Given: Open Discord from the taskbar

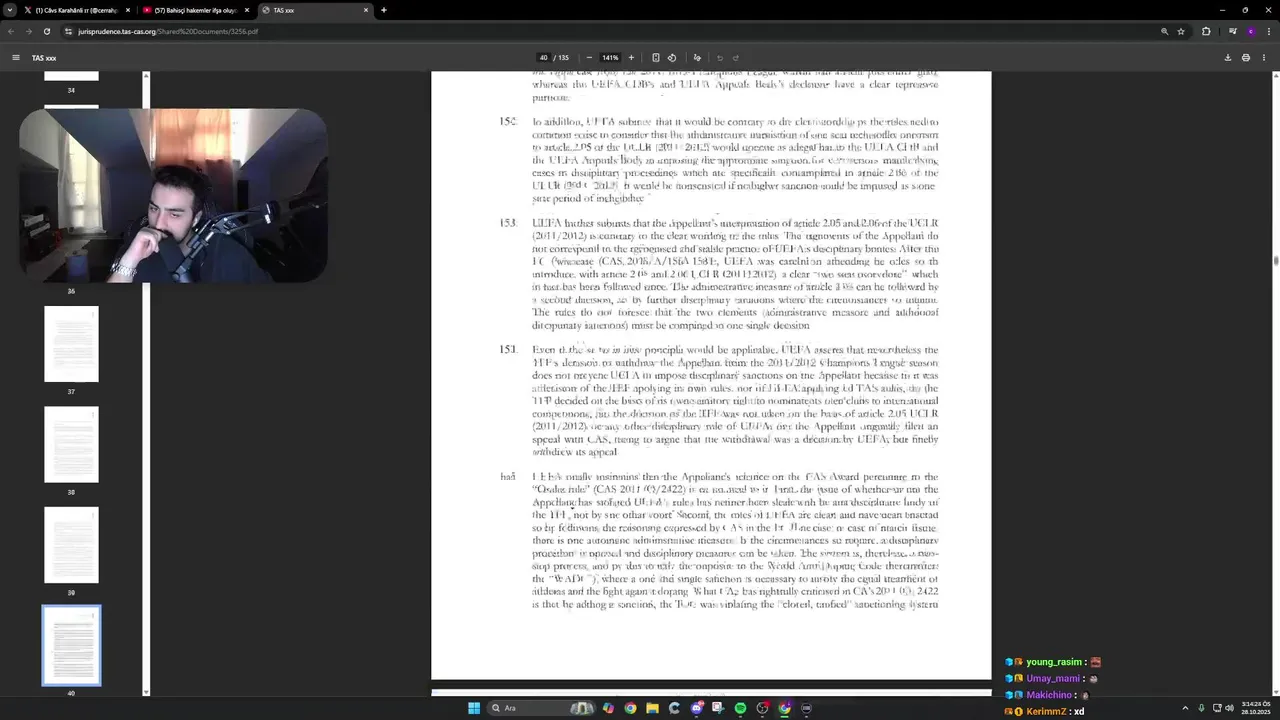Looking at the screenshot, I should tap(697, 708).
